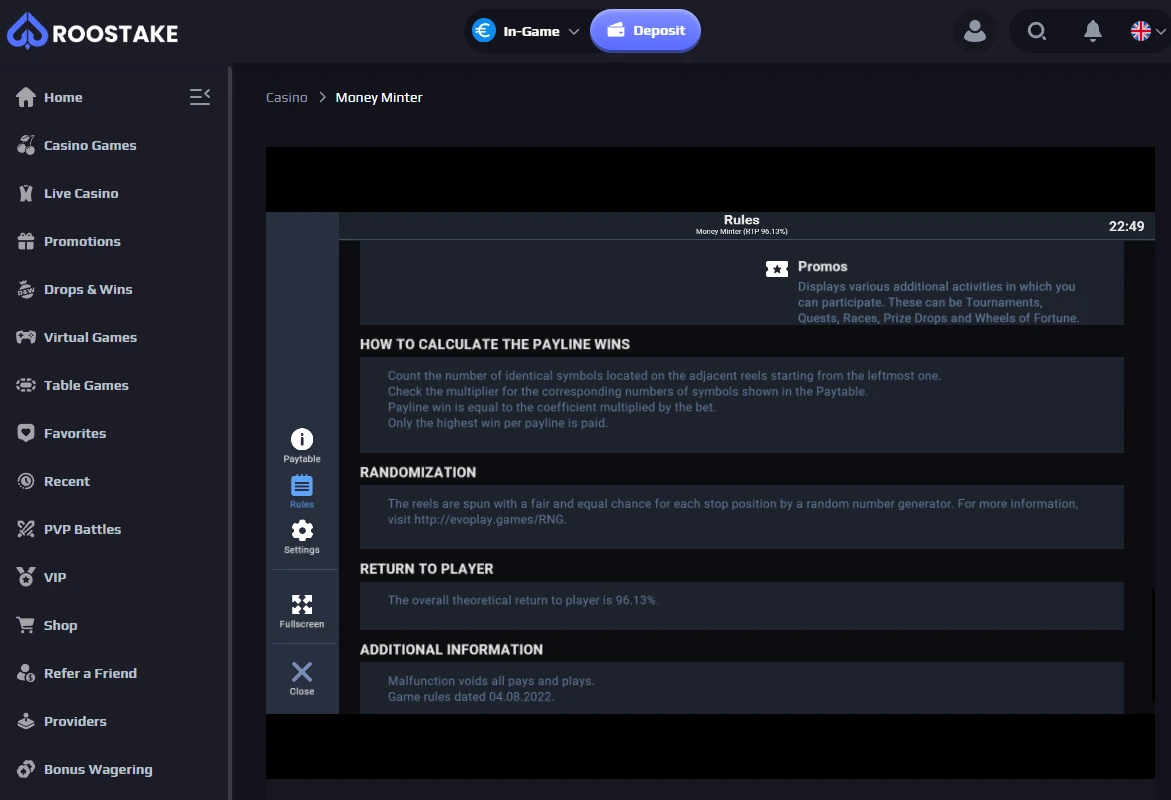Open the Favorites sidebar label
The width and height of the screenshot is (1171, 800).
[75, 433]
